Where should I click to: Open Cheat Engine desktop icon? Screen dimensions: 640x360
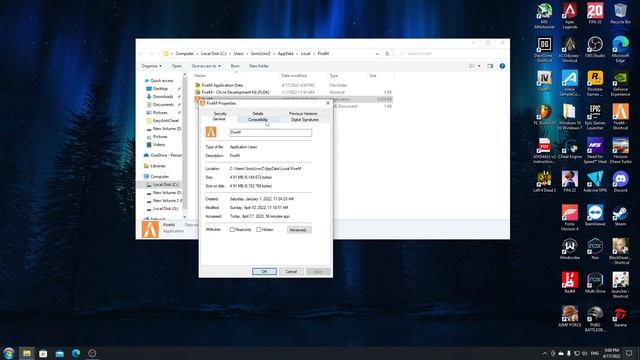point(570,149)
